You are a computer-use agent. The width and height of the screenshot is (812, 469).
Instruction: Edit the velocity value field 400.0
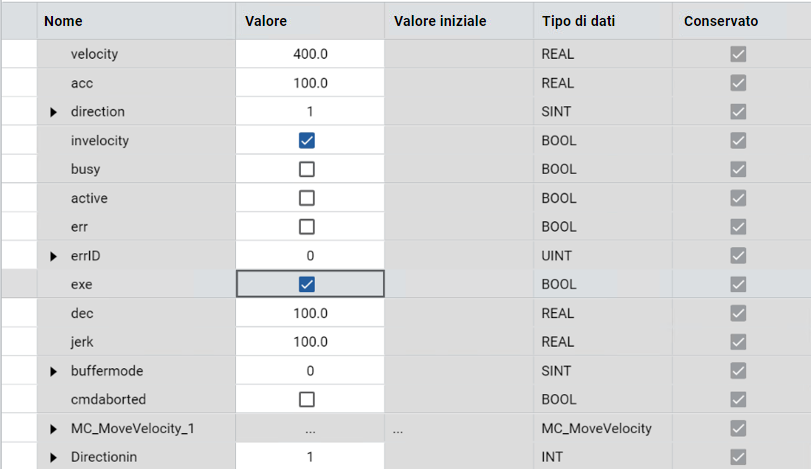[x=310, y=54]
